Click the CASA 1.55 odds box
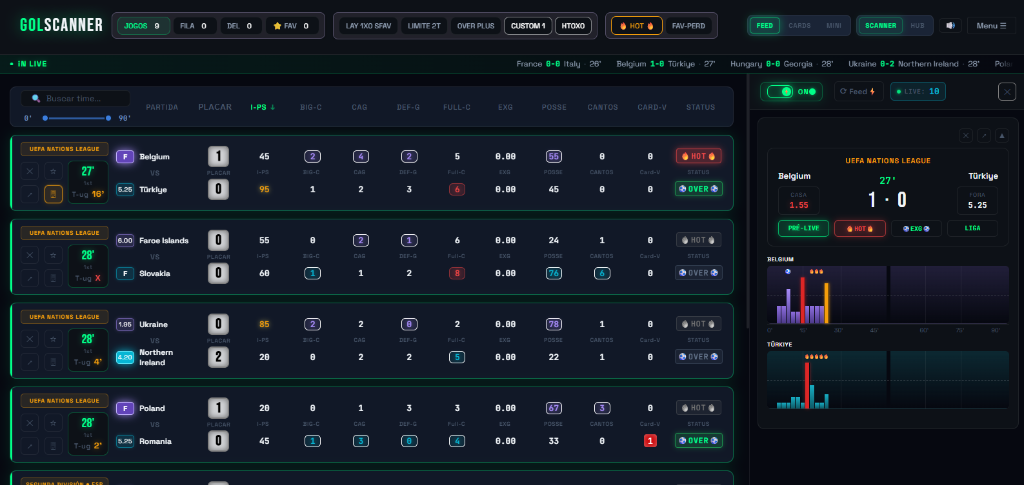The image size is (1024, 485). point(799,200)
